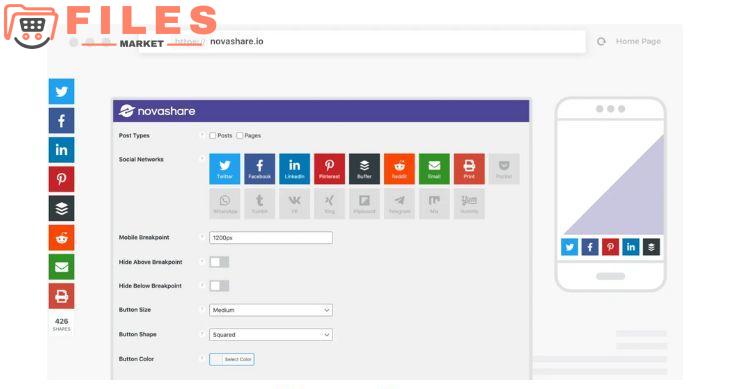Click the novashare.io address bar
Image resolution: width=730 pixels, height=389 pixels.
[x=362, y=41]
